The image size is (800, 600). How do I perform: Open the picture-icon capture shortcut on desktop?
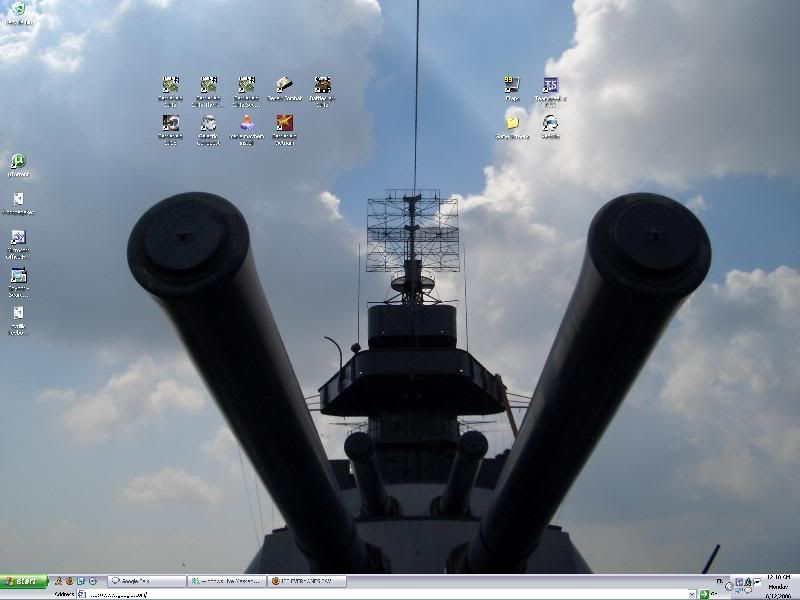pos(18,282)
